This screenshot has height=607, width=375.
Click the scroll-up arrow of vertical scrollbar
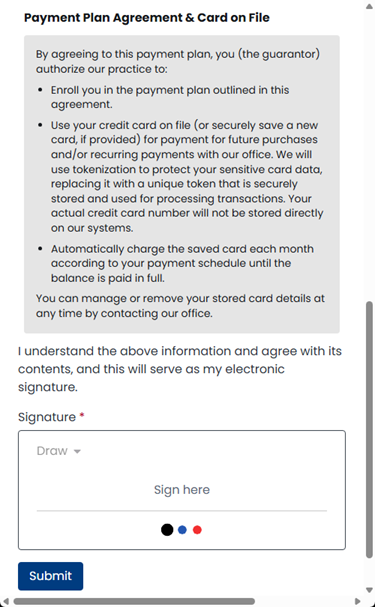369,6
